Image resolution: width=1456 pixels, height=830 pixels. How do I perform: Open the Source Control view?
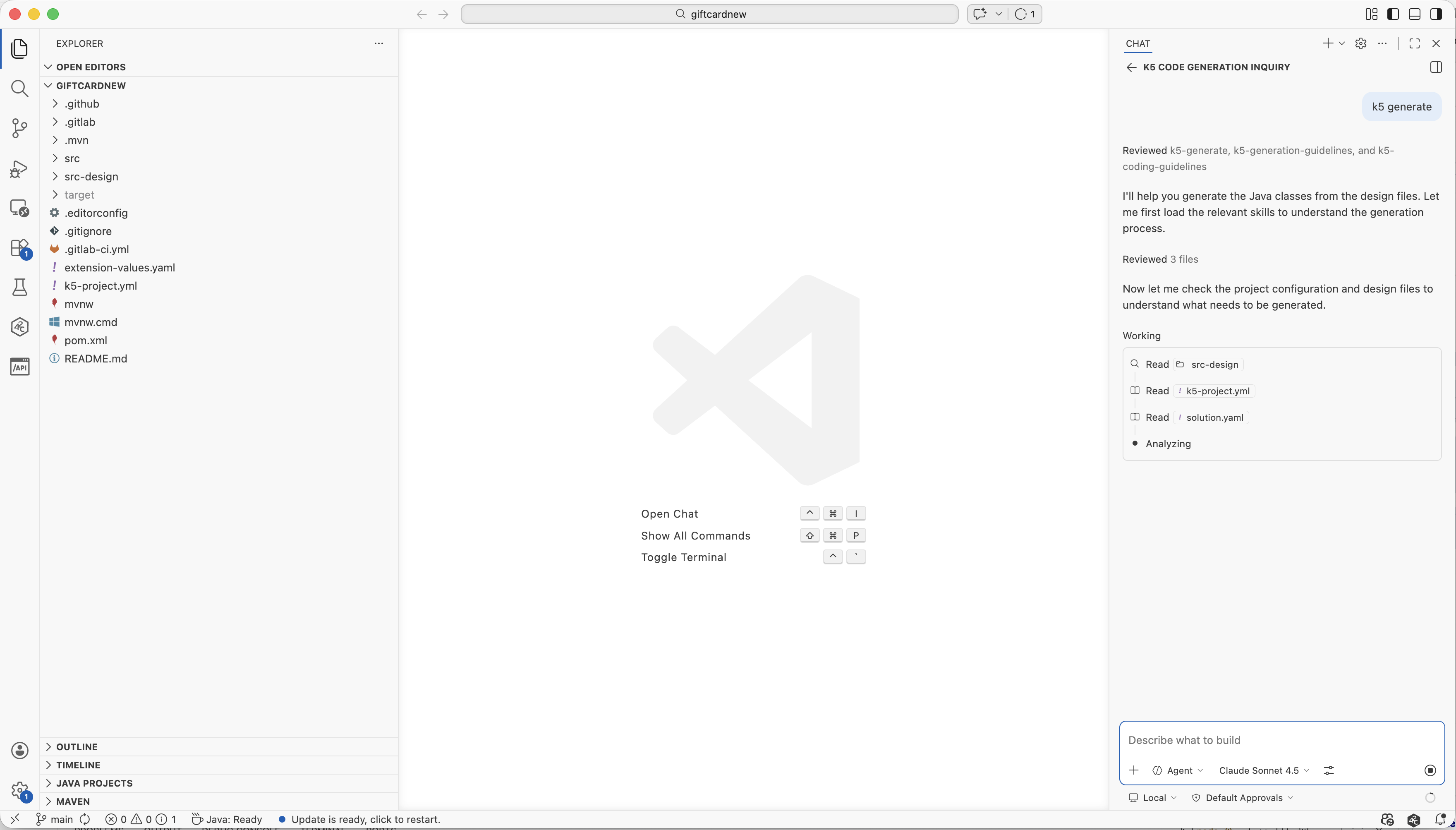tap(19, 128)
